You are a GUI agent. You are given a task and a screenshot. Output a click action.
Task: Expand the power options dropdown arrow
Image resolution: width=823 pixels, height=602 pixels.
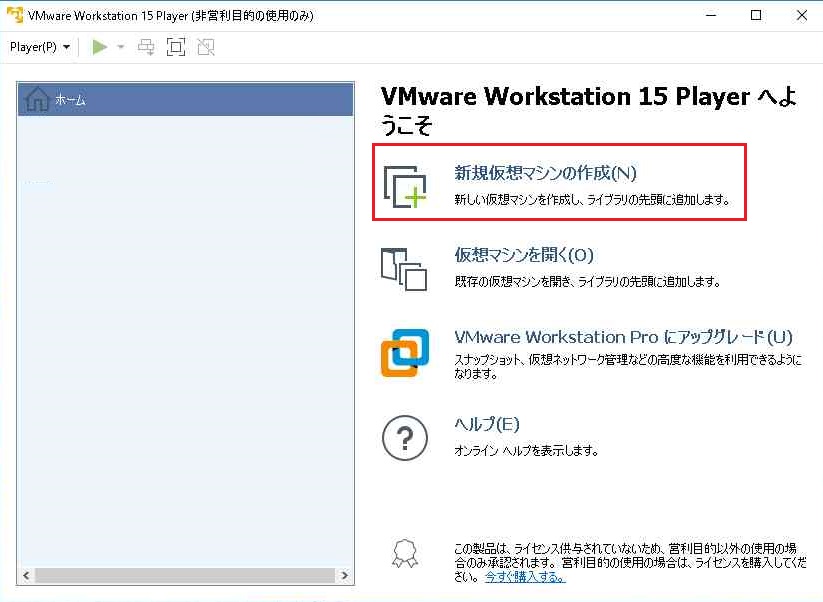pyautogui.click(x=121, y=47)
